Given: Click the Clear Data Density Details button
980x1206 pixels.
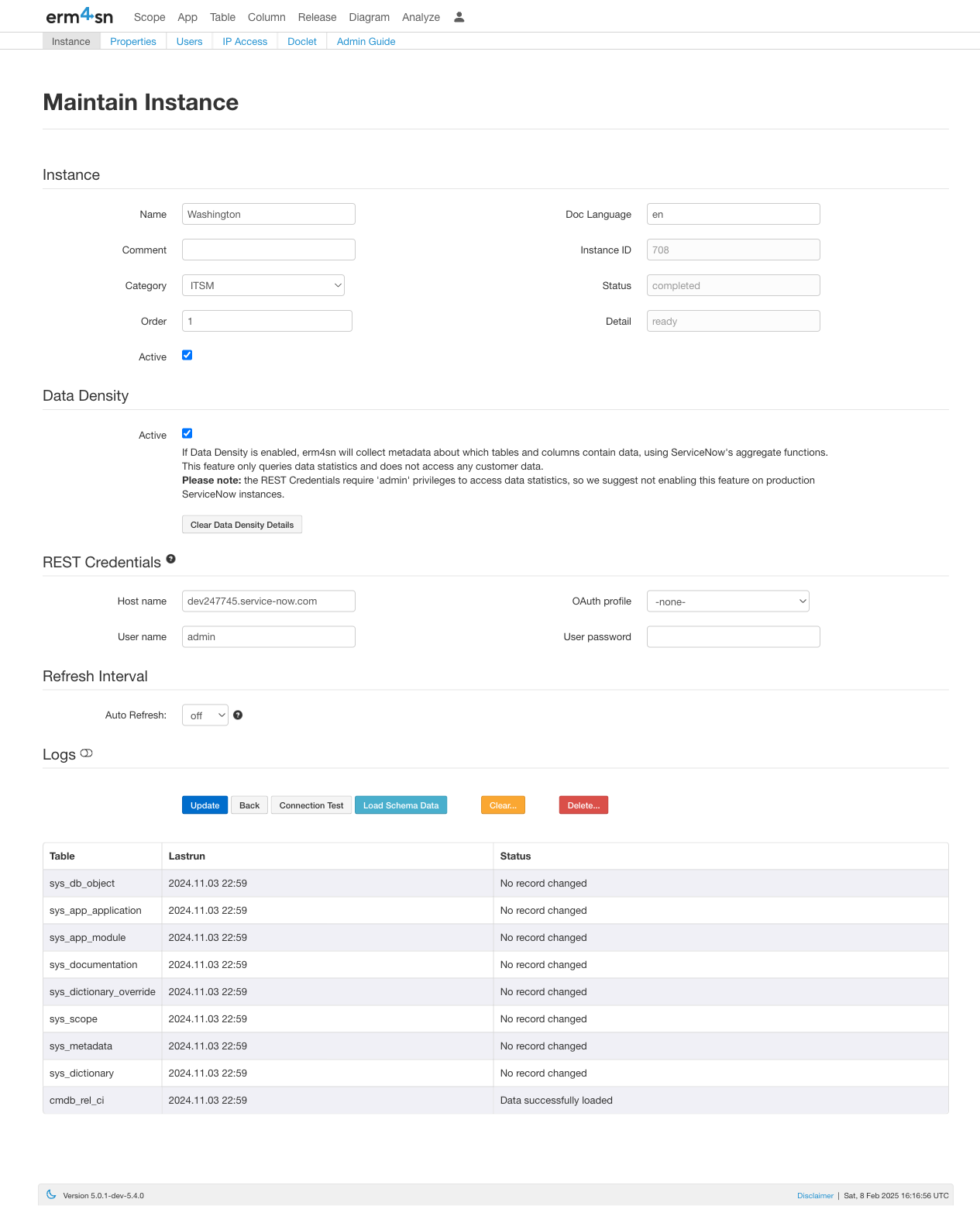Looking at the screenshot, I should [x=242, y=525].
